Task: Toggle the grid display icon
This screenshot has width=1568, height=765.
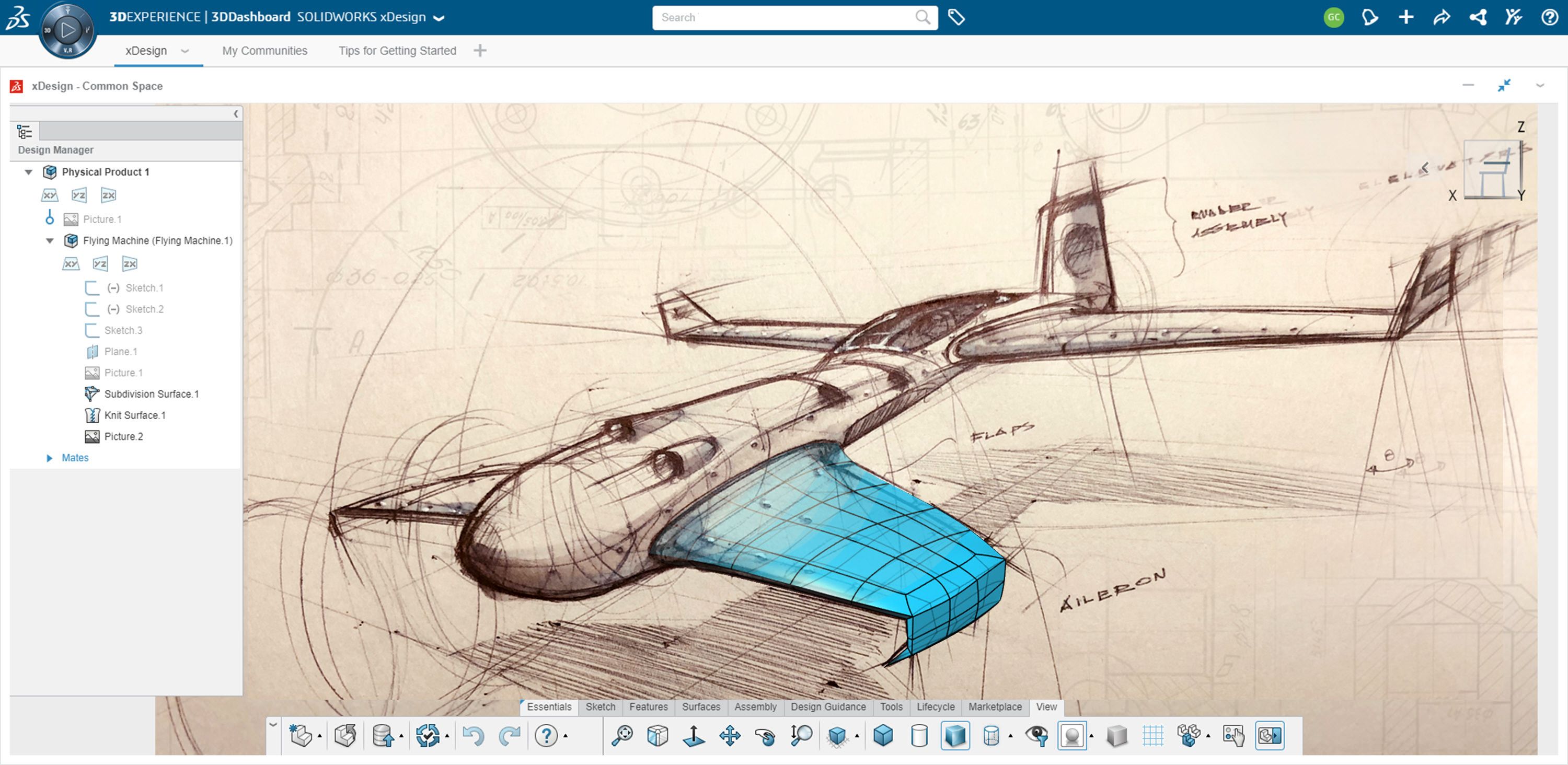Action: click(x=1153, y=735)
